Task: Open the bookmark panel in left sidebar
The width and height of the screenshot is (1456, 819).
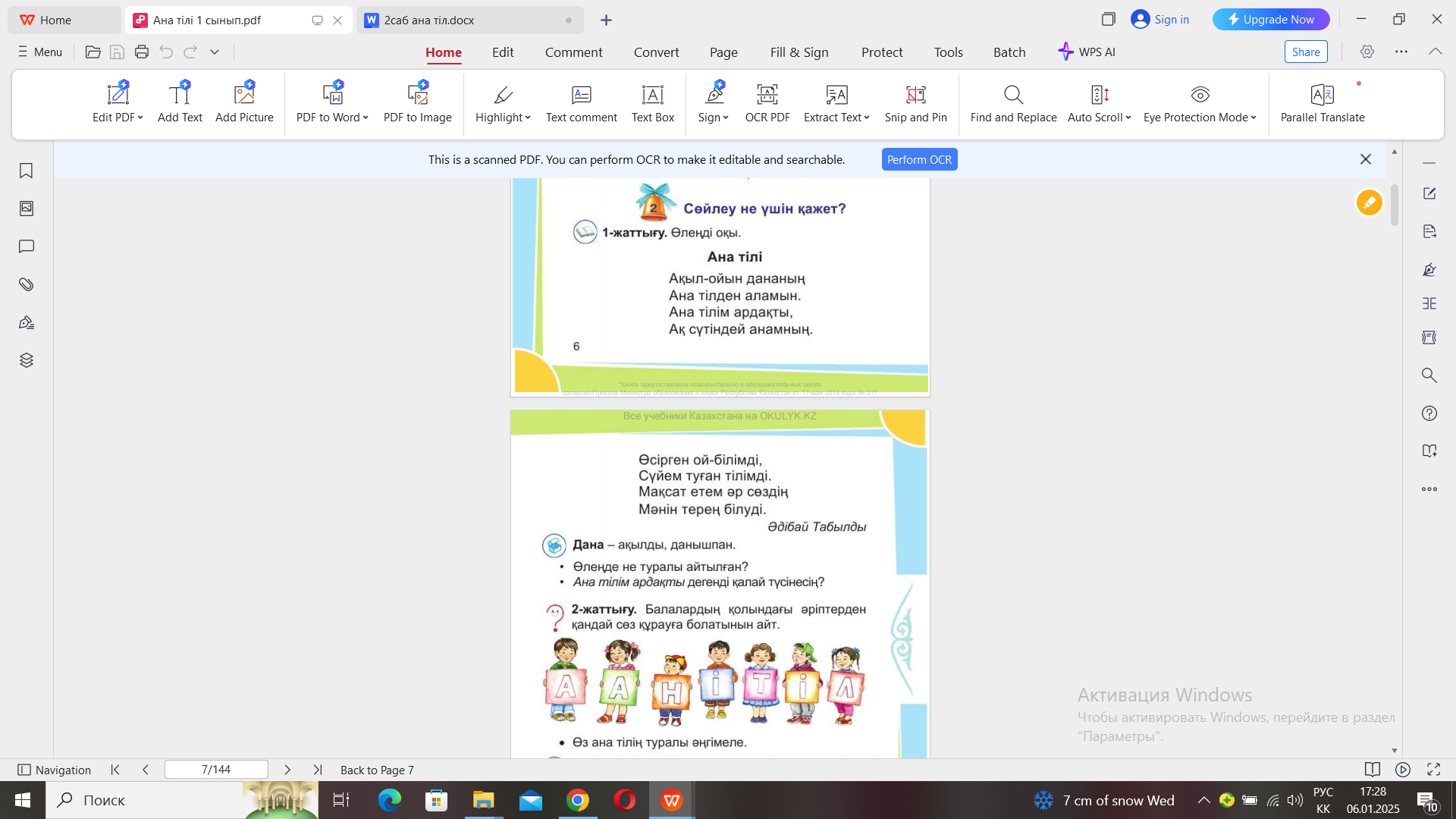Action: point(27,171)
